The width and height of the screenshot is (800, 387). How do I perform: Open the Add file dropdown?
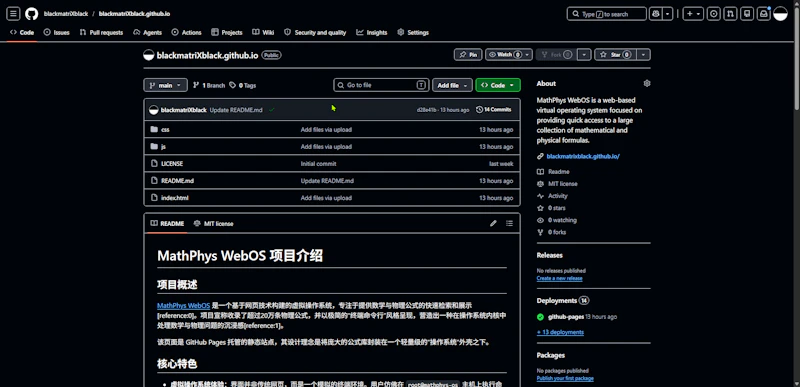[x=452, y=85]
